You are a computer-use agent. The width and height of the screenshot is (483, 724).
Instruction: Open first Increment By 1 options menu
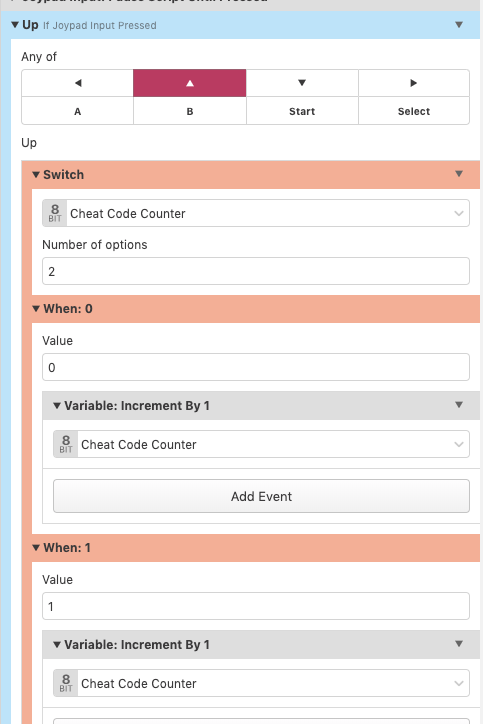pos(459,405)
